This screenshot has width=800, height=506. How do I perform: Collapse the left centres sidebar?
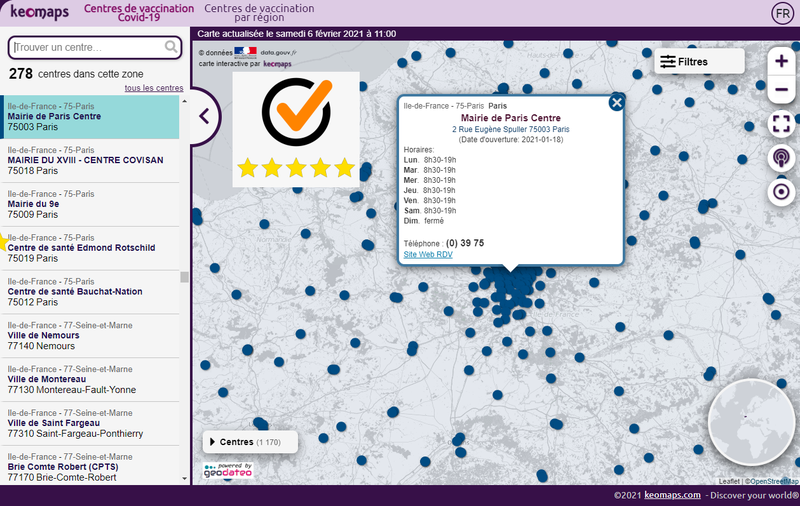(204, 116)
